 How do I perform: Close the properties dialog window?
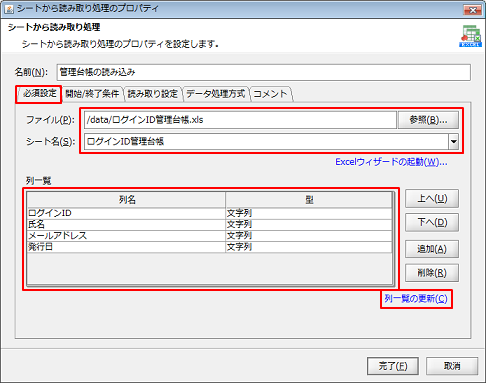pos(473,10)
